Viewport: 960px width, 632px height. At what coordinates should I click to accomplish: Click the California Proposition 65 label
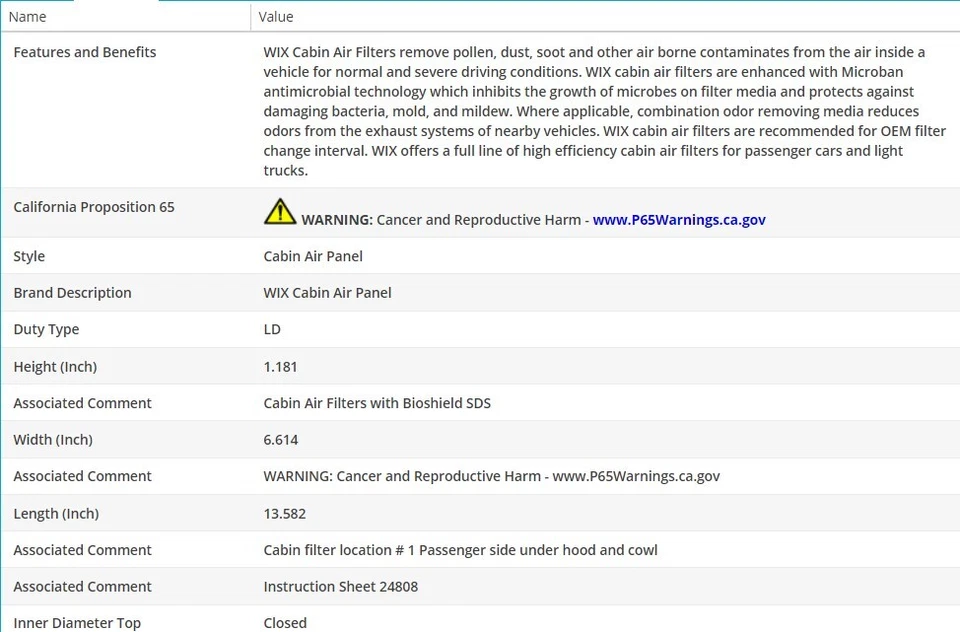[x=94, y=207]
